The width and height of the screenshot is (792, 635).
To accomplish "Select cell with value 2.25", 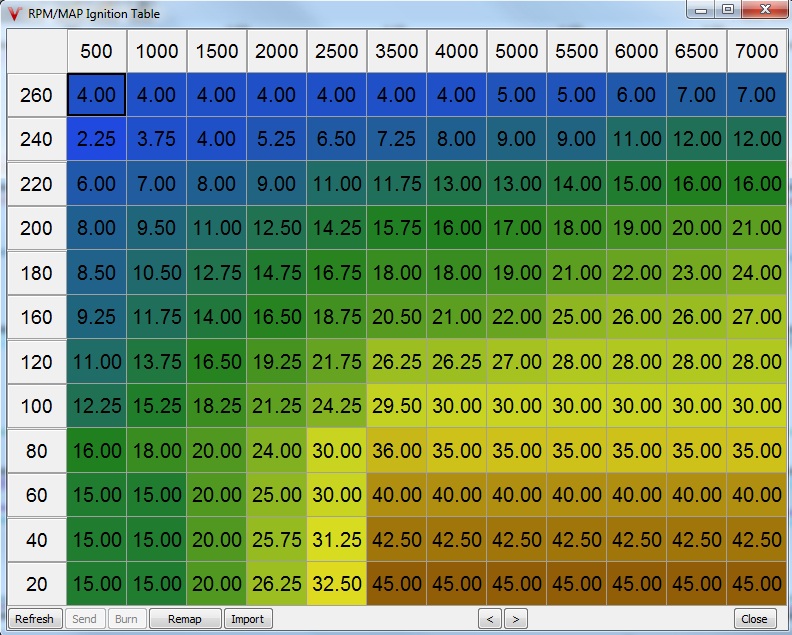I will pyautogui.click(x=96, y=140).
